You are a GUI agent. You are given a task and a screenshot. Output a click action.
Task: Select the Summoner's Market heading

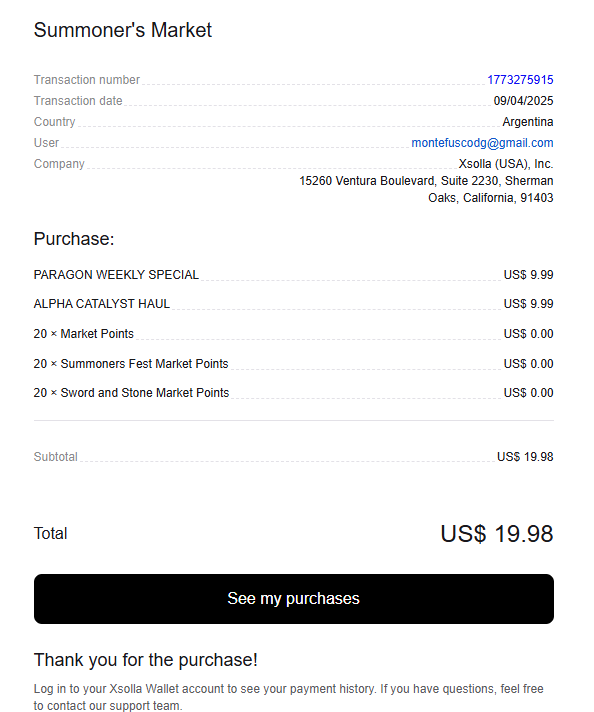point(123,30)
